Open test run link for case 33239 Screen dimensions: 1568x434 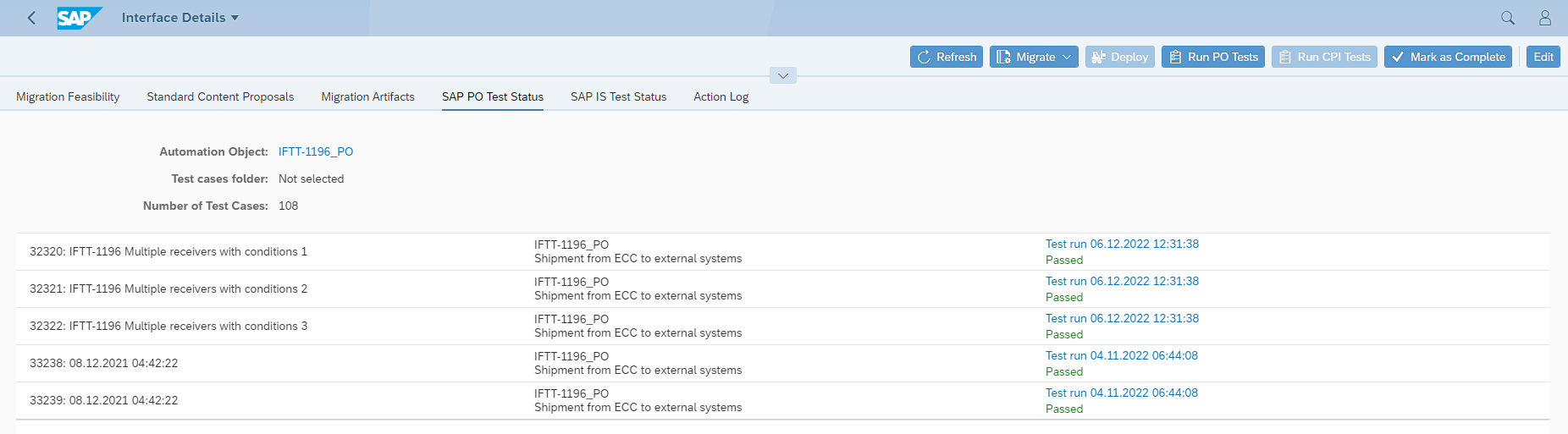click(1121, 393)
